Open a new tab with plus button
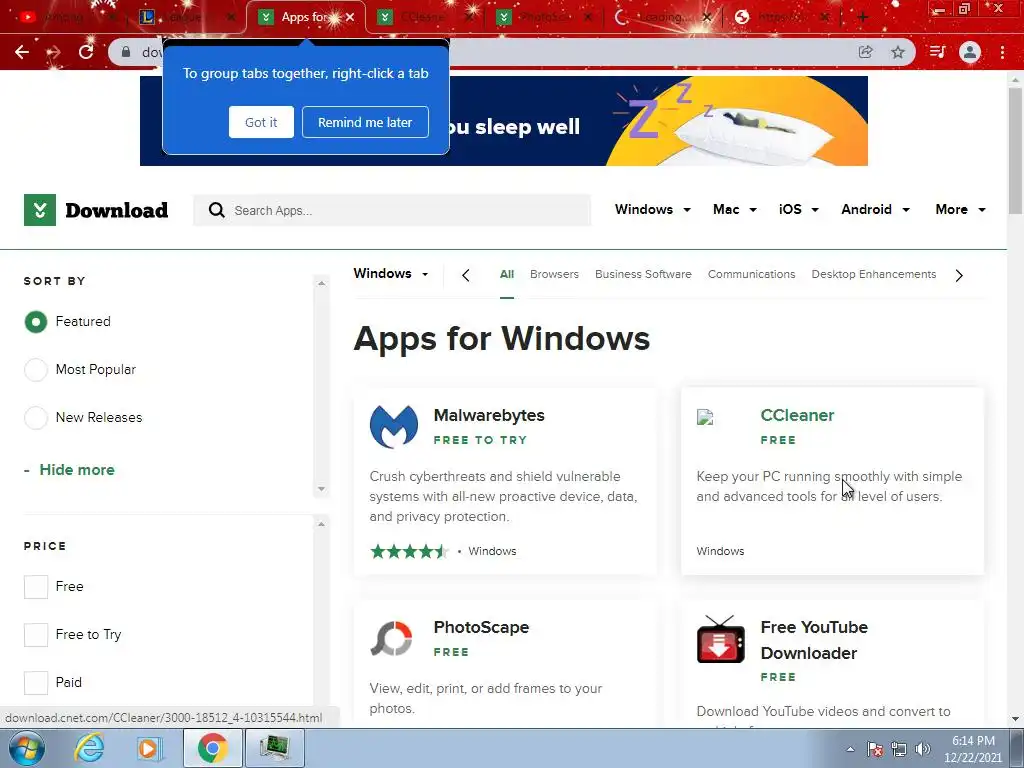 [x=862, y=17]
